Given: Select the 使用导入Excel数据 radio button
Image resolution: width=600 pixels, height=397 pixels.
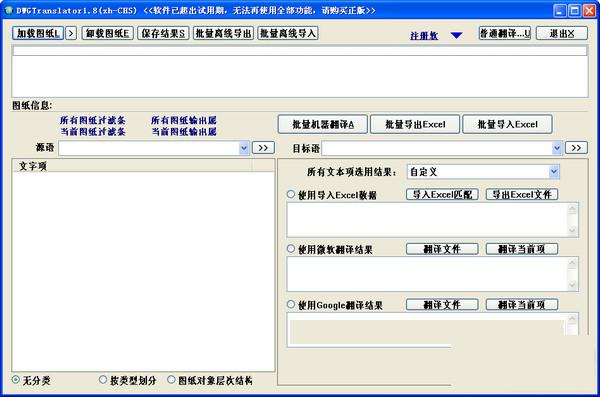Looking at the screenshot, I should pyautogui.click(x=291, y=194).
